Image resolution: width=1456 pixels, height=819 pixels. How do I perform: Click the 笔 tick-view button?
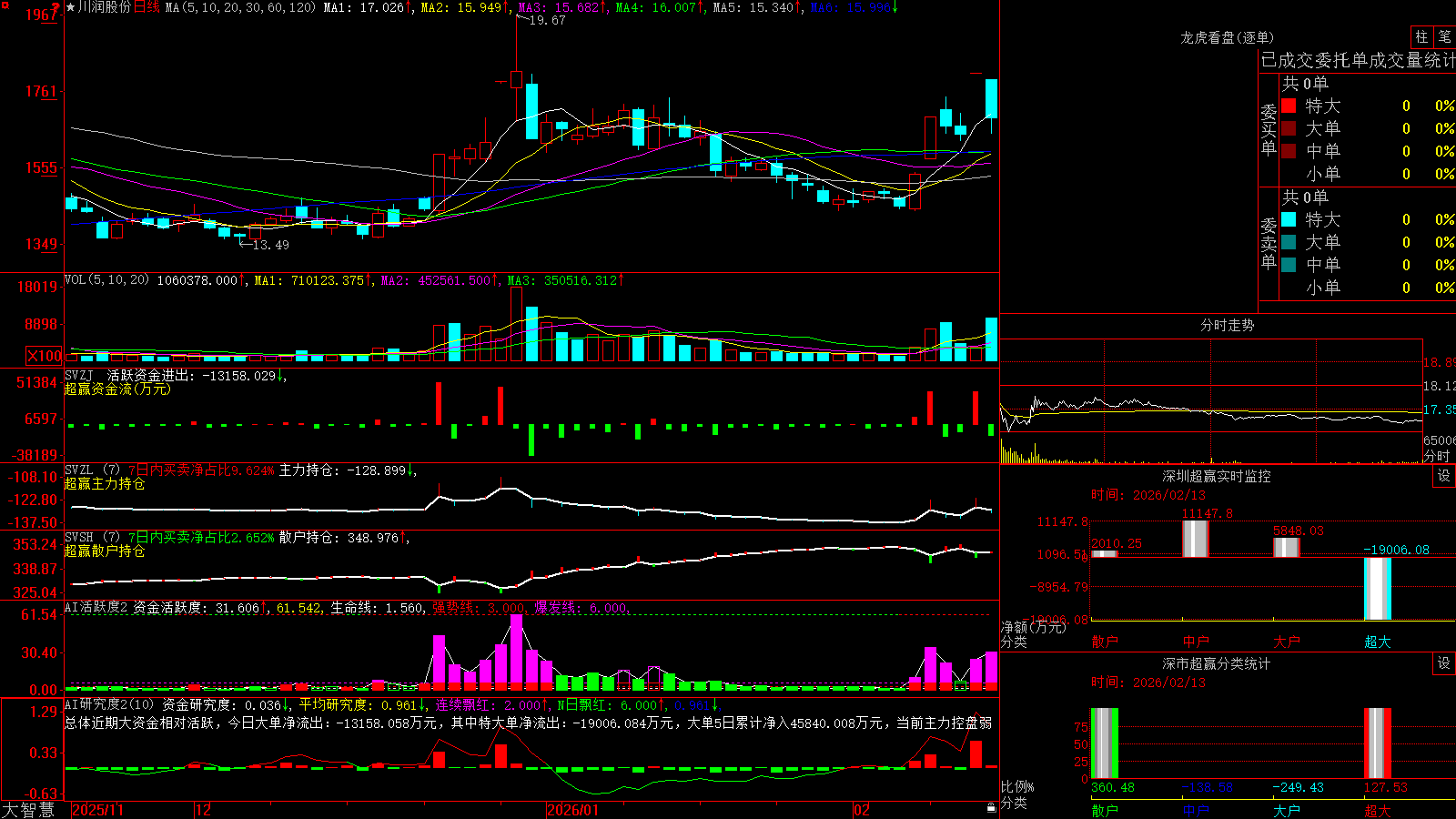(1444, 37)
